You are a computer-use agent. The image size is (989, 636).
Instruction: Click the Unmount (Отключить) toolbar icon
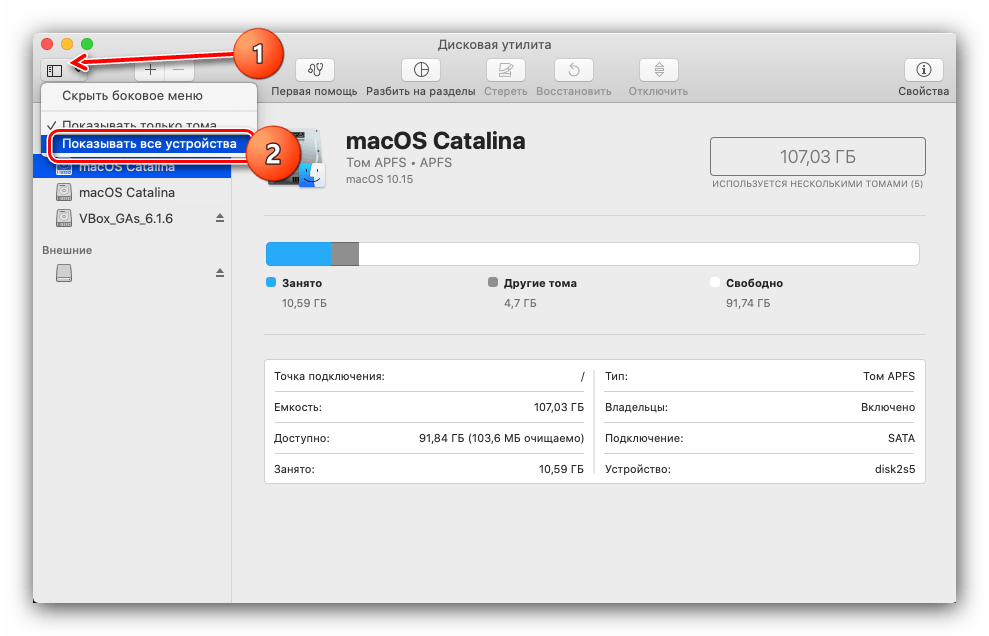[x=658, y=69]
